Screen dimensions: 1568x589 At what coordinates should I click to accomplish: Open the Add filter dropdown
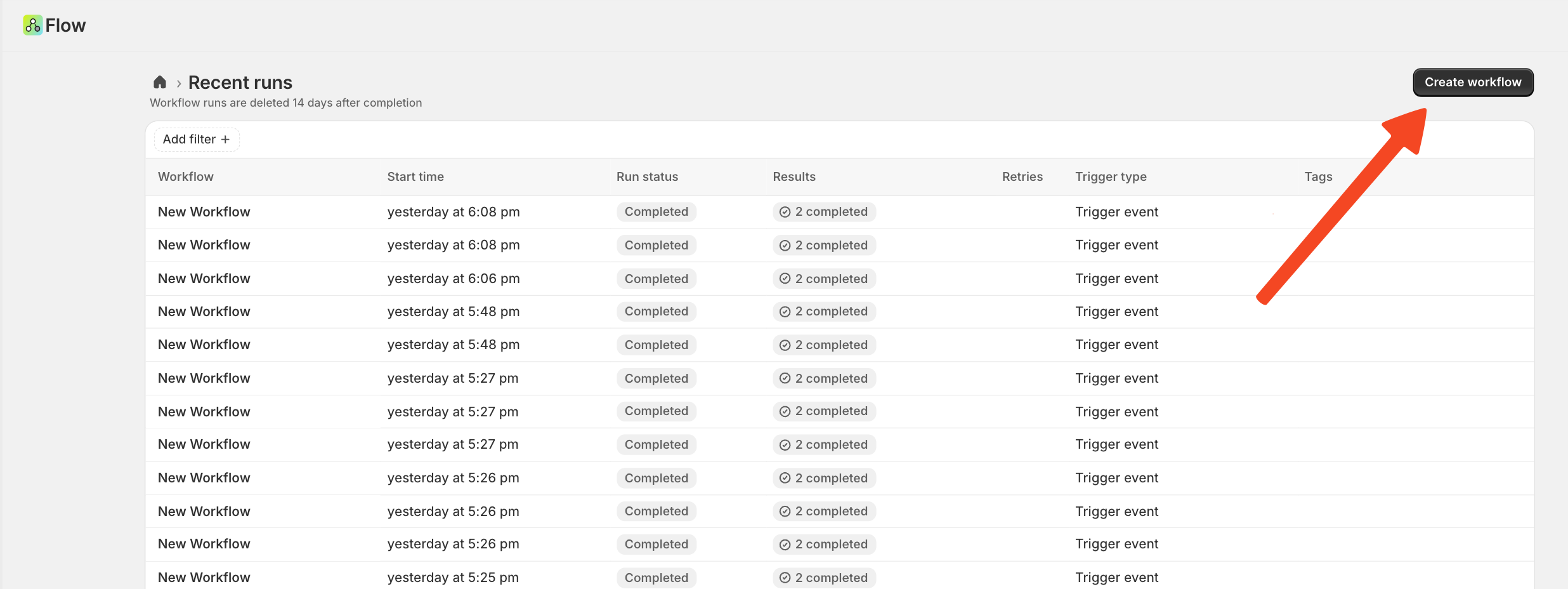tap(196, 140)
